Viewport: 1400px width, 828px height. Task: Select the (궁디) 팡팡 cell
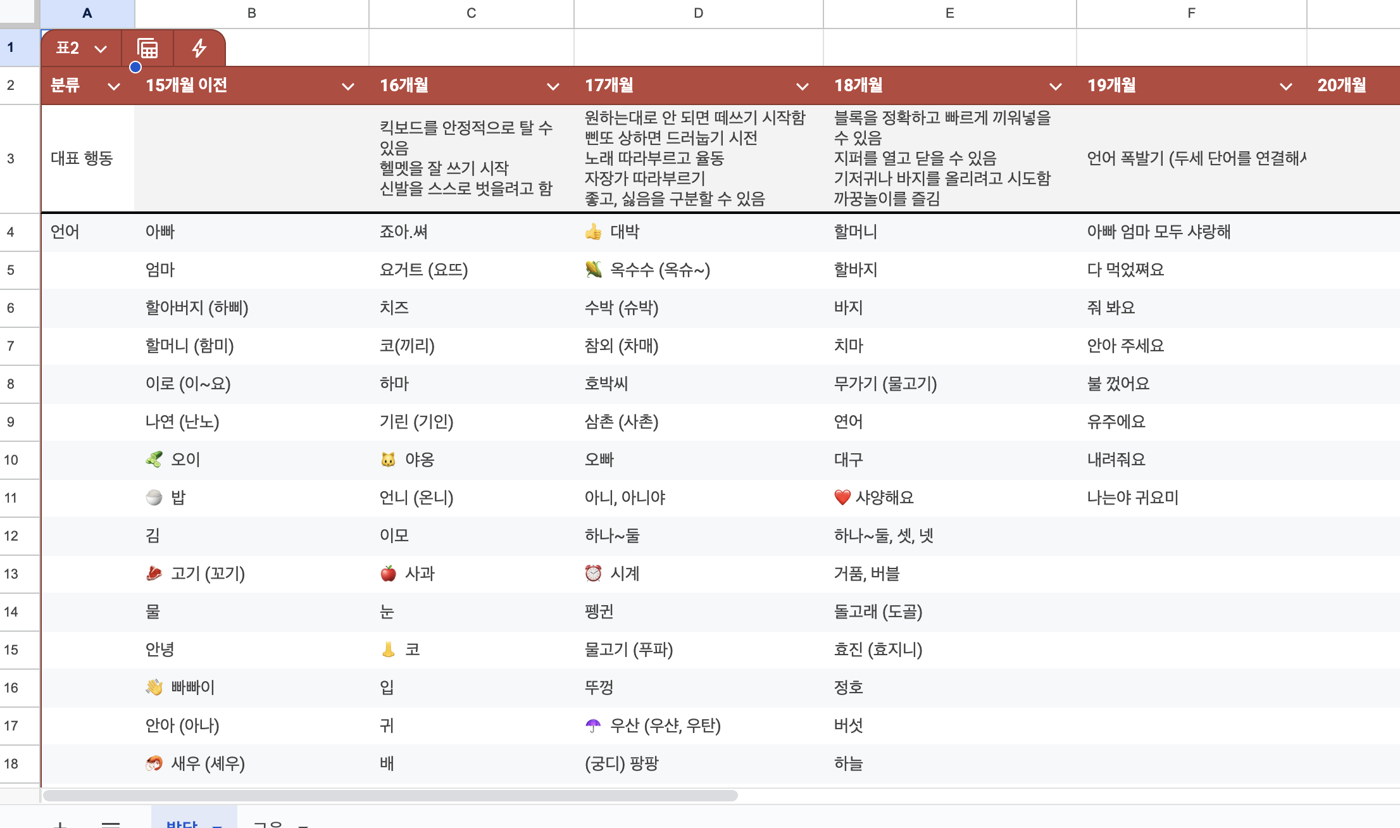[x=698, y=764]
